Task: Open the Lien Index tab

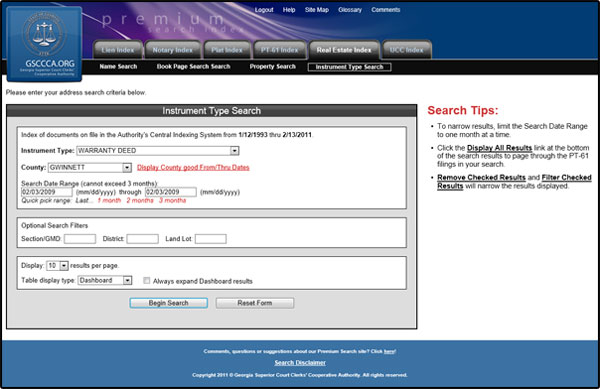Action: click(118, 50)
